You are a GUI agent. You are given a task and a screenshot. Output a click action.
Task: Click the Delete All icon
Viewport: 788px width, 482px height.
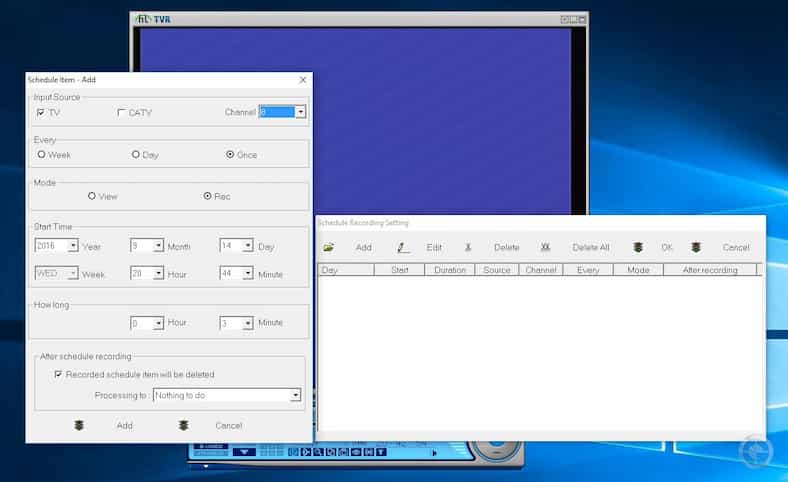(545, 247)
